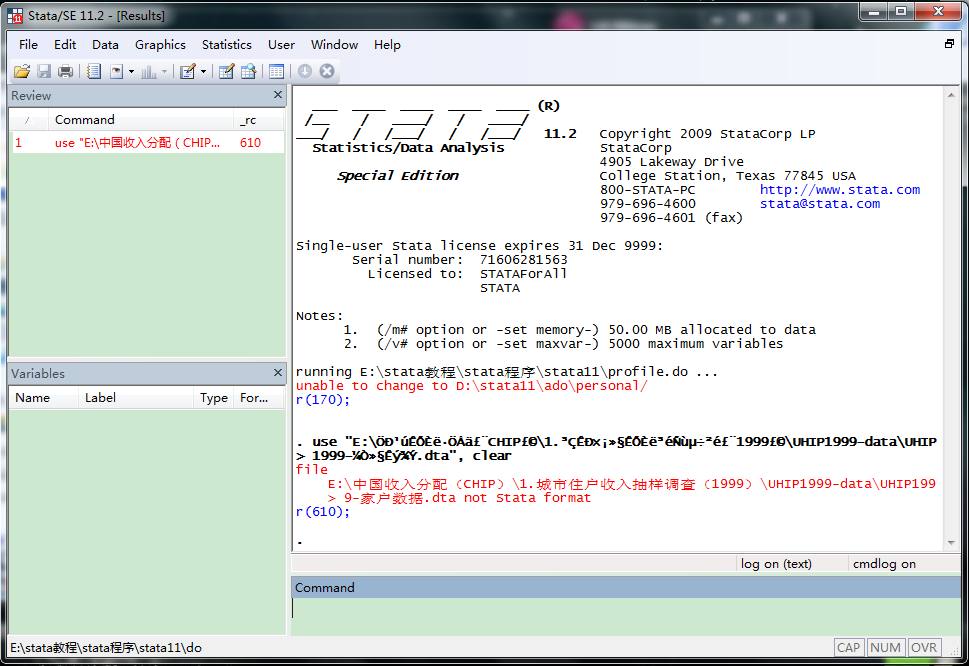Click the Break (stop) toolbar icon
The height and width of the screenshot is (666, 969).
click(326, 71)
